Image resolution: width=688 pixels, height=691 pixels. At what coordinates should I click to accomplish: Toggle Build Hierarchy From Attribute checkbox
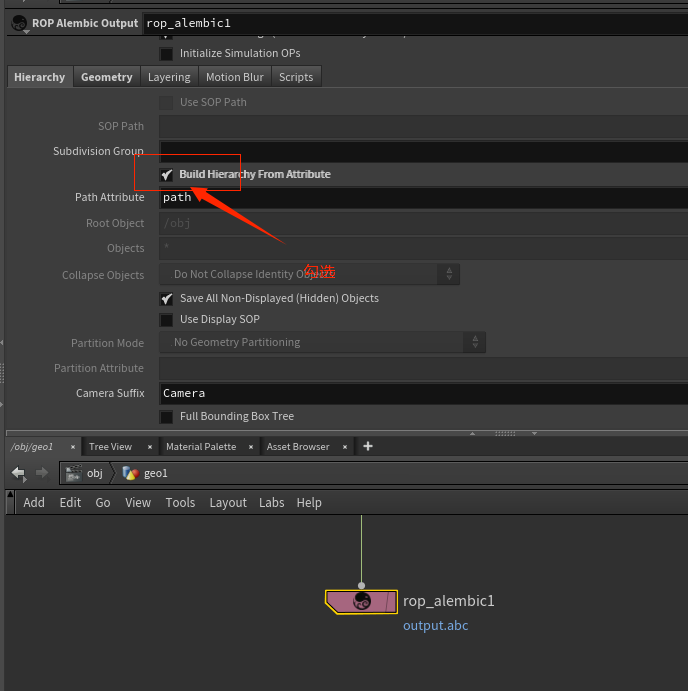pos(167,174)
